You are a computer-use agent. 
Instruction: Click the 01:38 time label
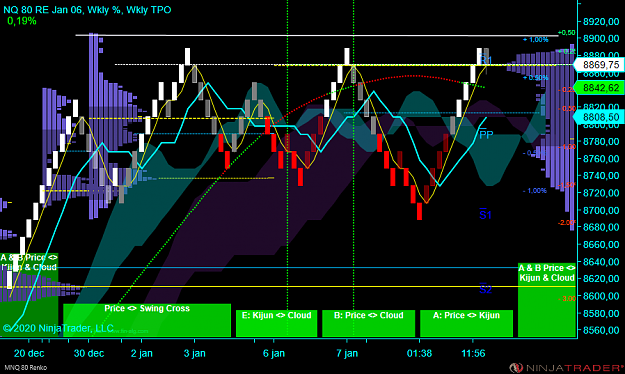[419, 353]
